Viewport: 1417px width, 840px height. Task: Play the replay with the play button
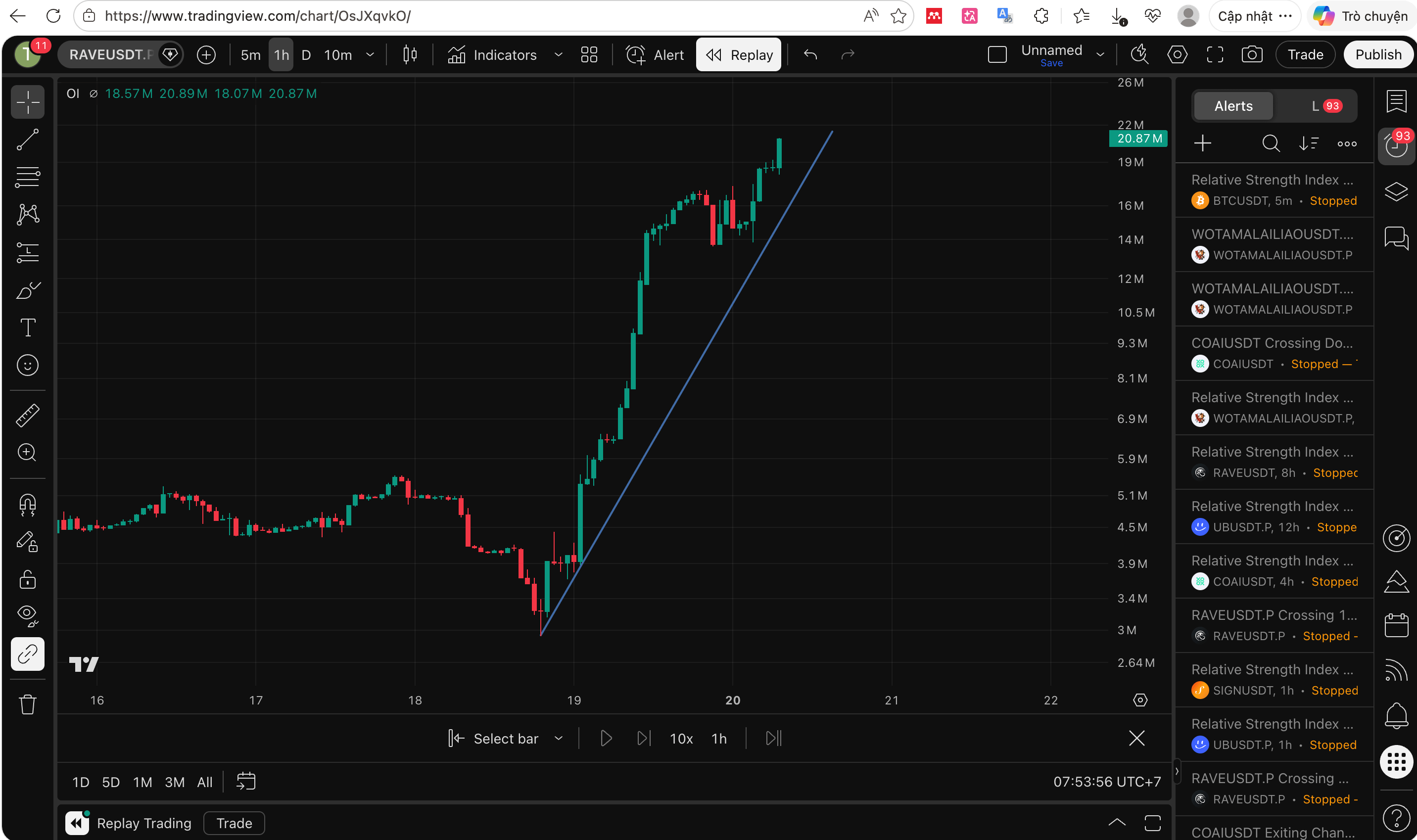coord(605,739)
